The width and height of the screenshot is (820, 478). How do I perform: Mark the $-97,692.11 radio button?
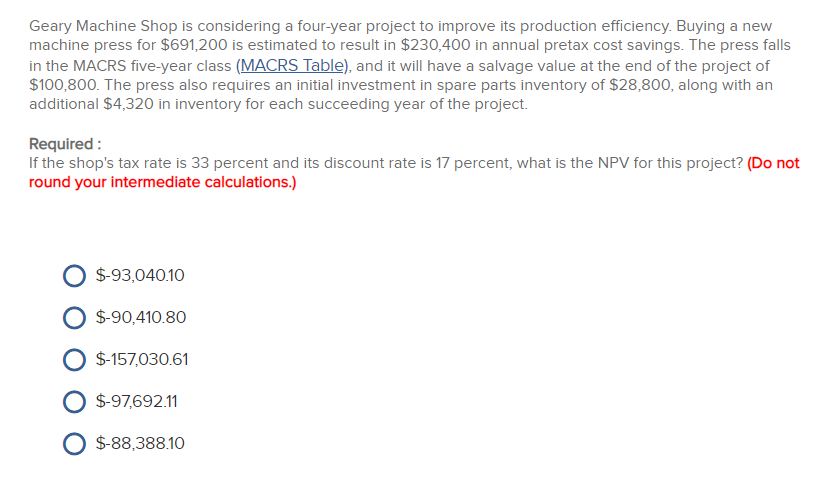pyautogui.click(x=74, y=402)
